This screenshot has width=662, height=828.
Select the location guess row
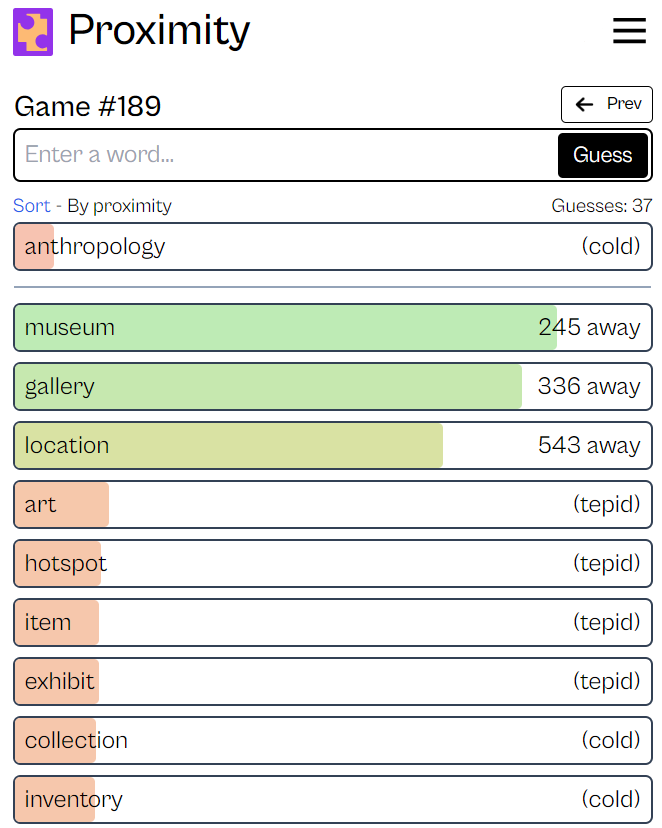332,446
